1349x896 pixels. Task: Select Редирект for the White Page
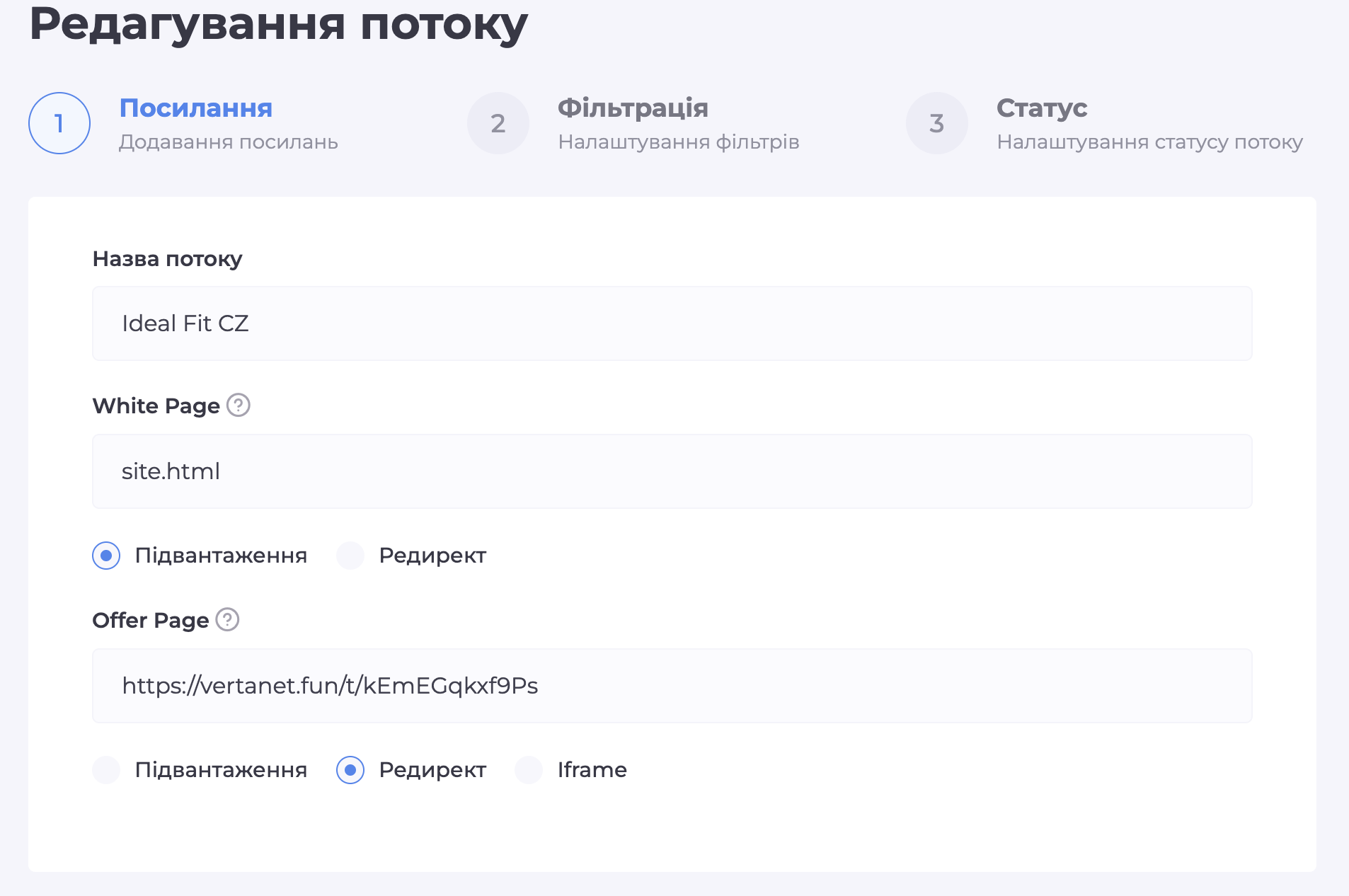(x=350, y=556)
